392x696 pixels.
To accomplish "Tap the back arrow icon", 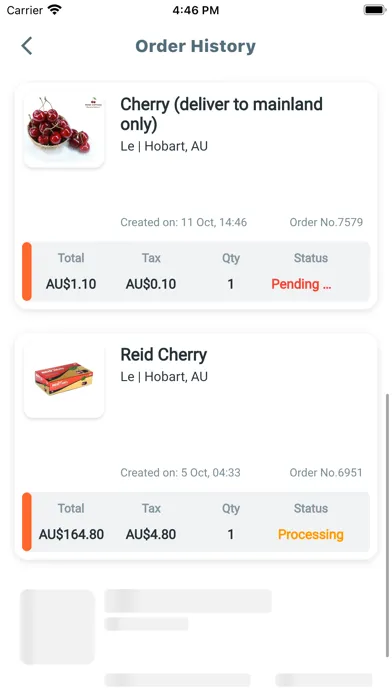I will (x=27, y=46).
